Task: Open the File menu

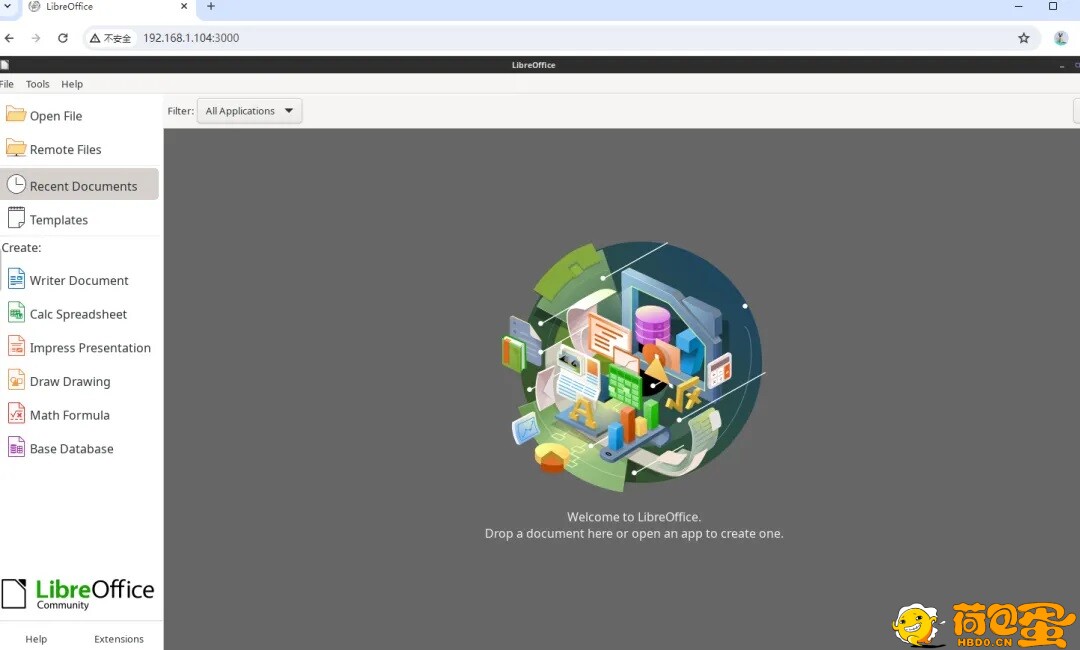Action: 7,84
